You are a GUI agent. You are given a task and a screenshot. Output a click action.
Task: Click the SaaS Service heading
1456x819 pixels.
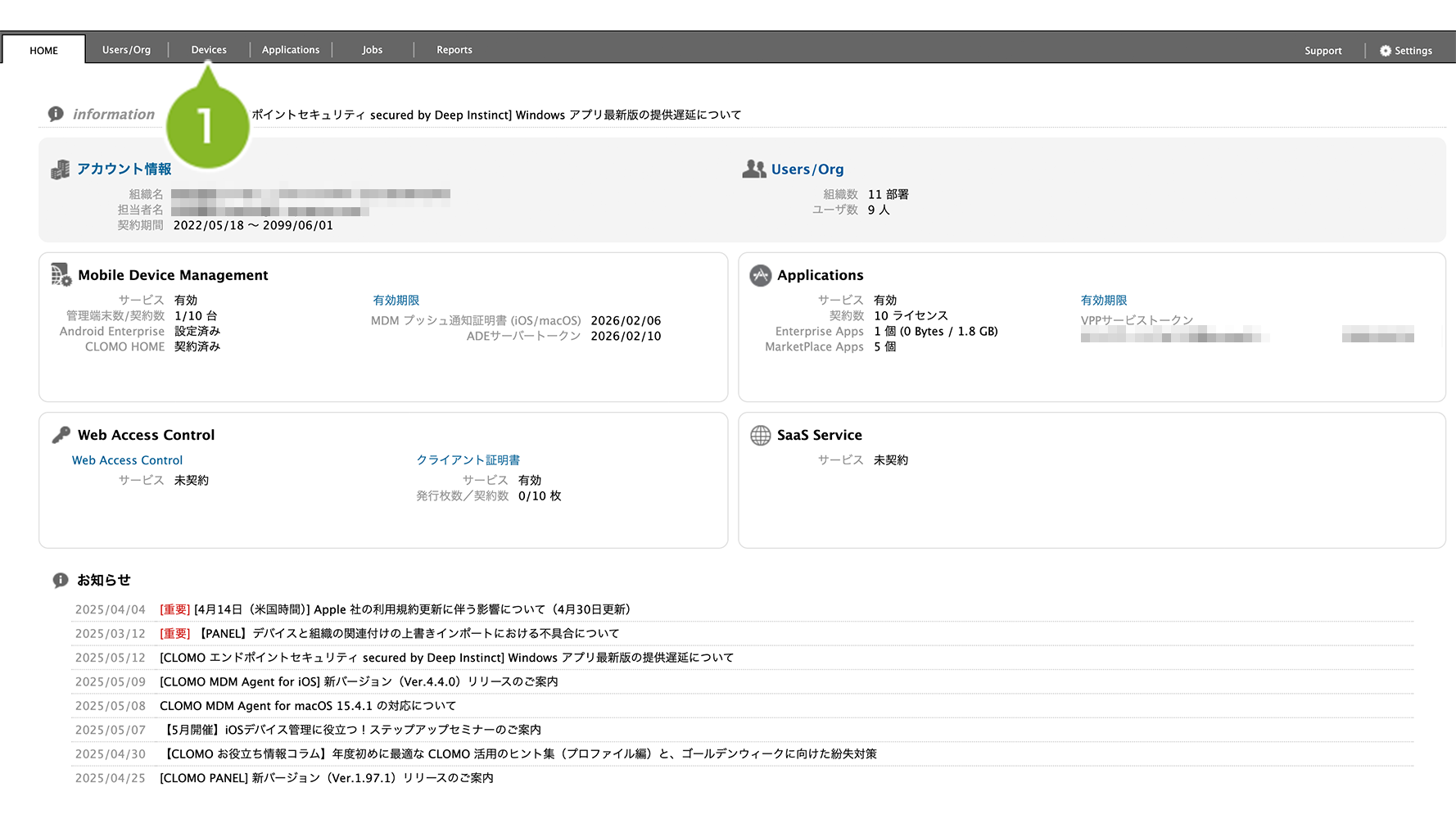tap(819, 435)
